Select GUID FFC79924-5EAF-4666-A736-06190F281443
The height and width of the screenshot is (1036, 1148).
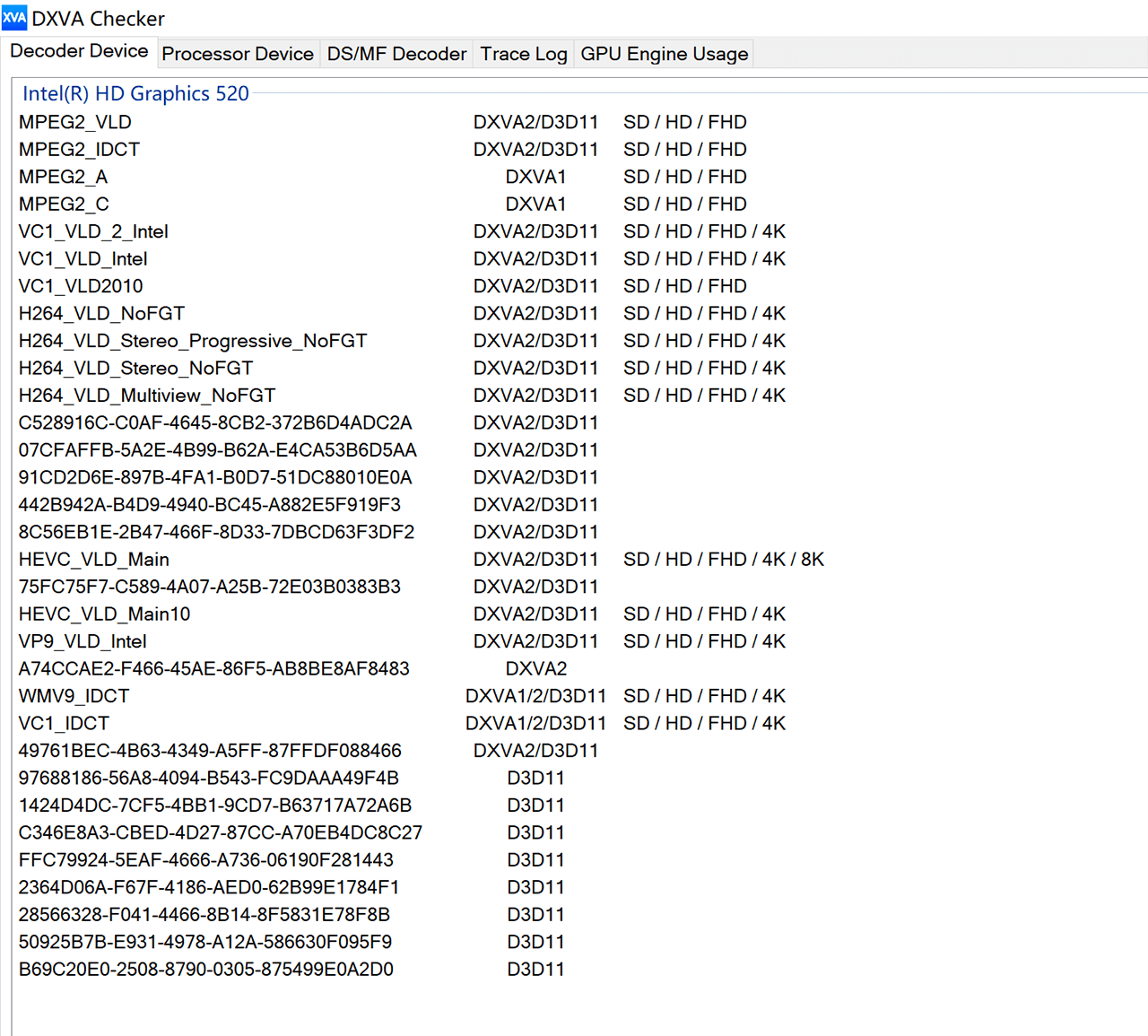[x=206, y=860]
